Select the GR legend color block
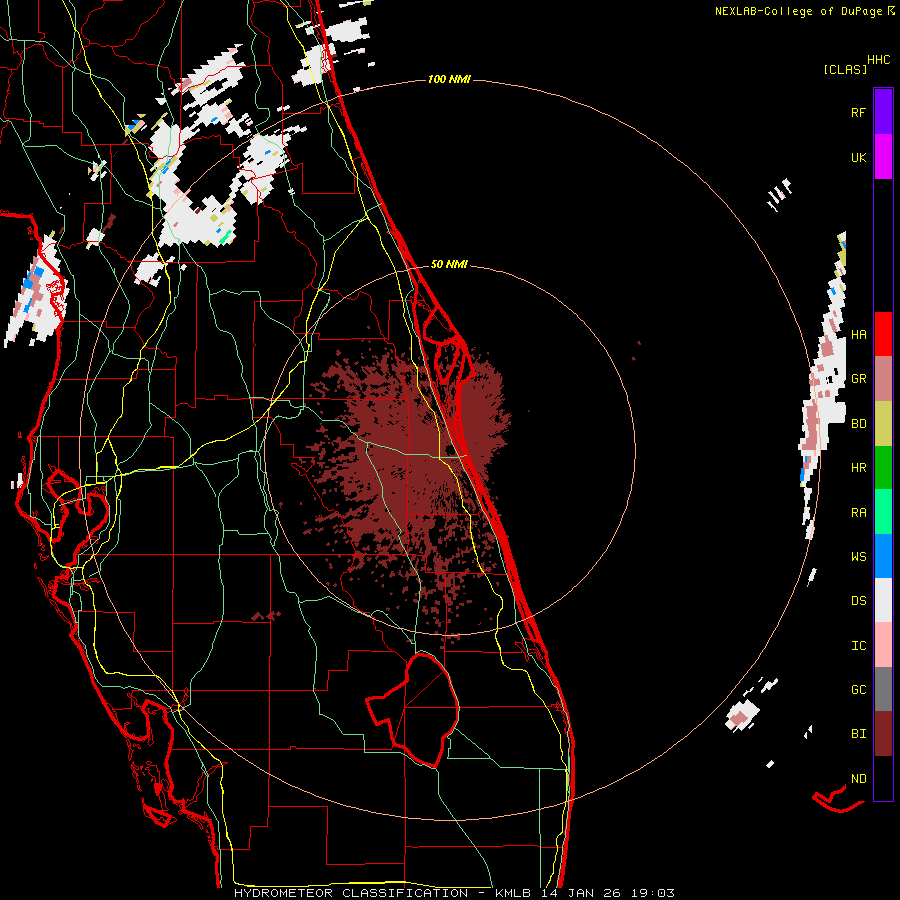Image resolution: width=900 pixels, height=900 pixels. 883,378
